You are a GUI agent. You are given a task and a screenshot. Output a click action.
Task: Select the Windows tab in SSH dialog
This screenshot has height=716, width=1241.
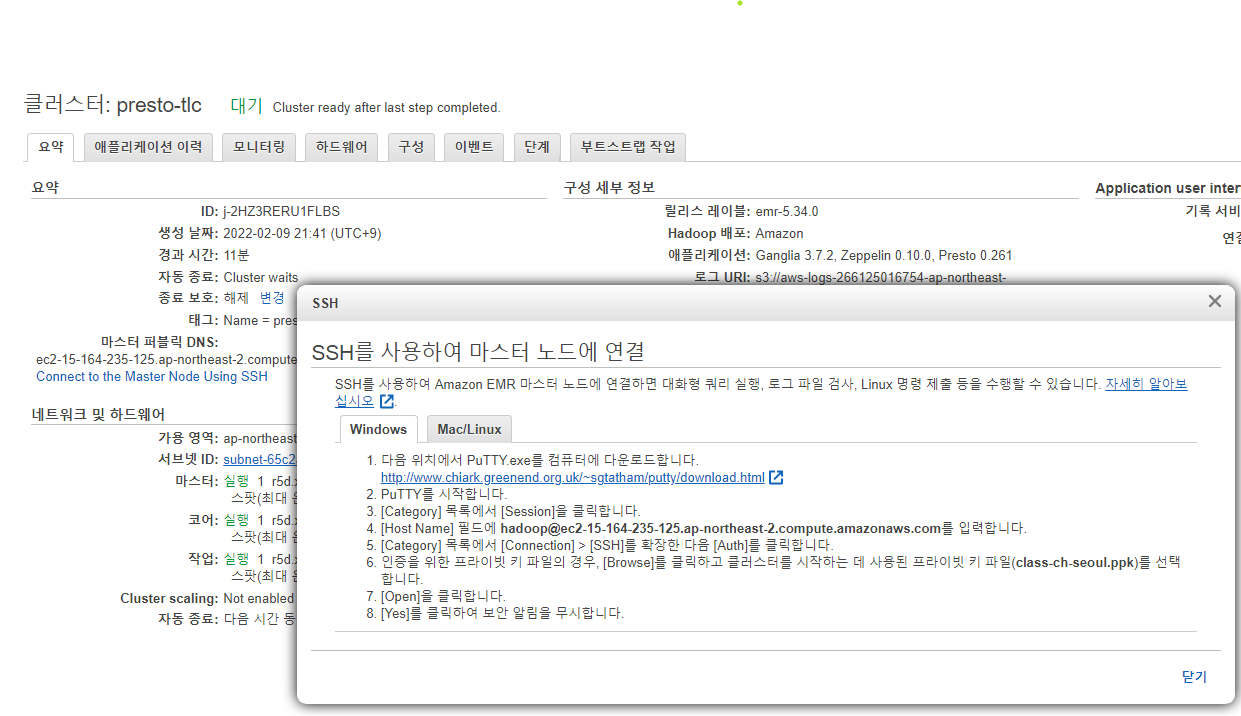tap(379, 429)
